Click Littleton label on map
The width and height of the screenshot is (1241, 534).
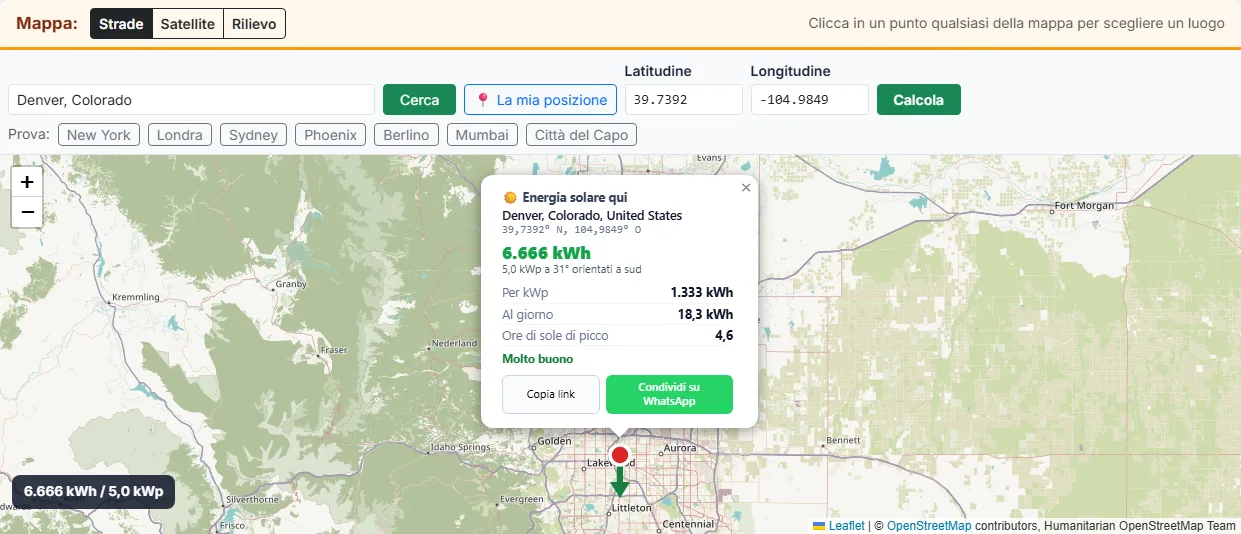pyautogui.click(x=631, y=508)
